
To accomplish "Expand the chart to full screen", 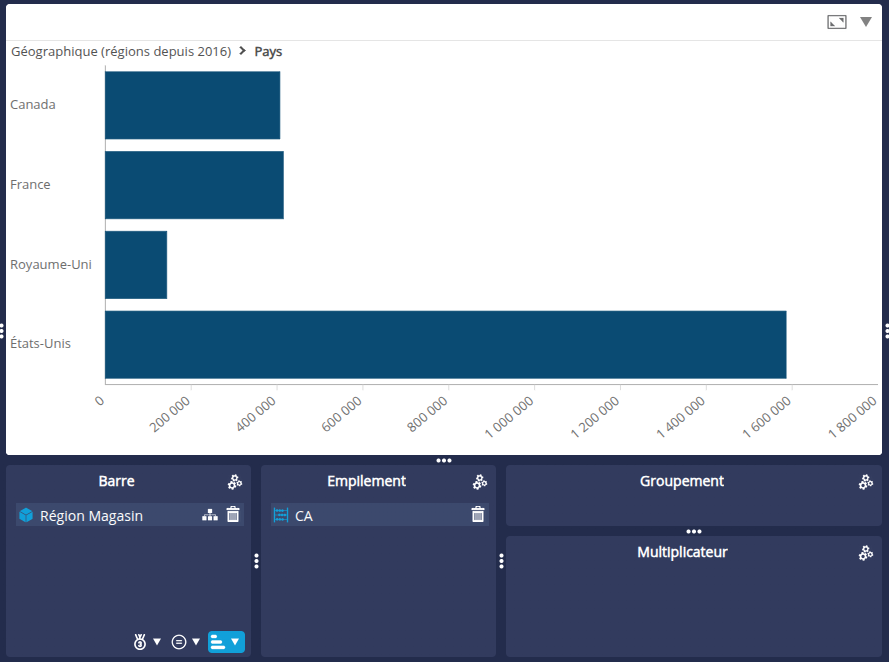I will coord(837,22).
